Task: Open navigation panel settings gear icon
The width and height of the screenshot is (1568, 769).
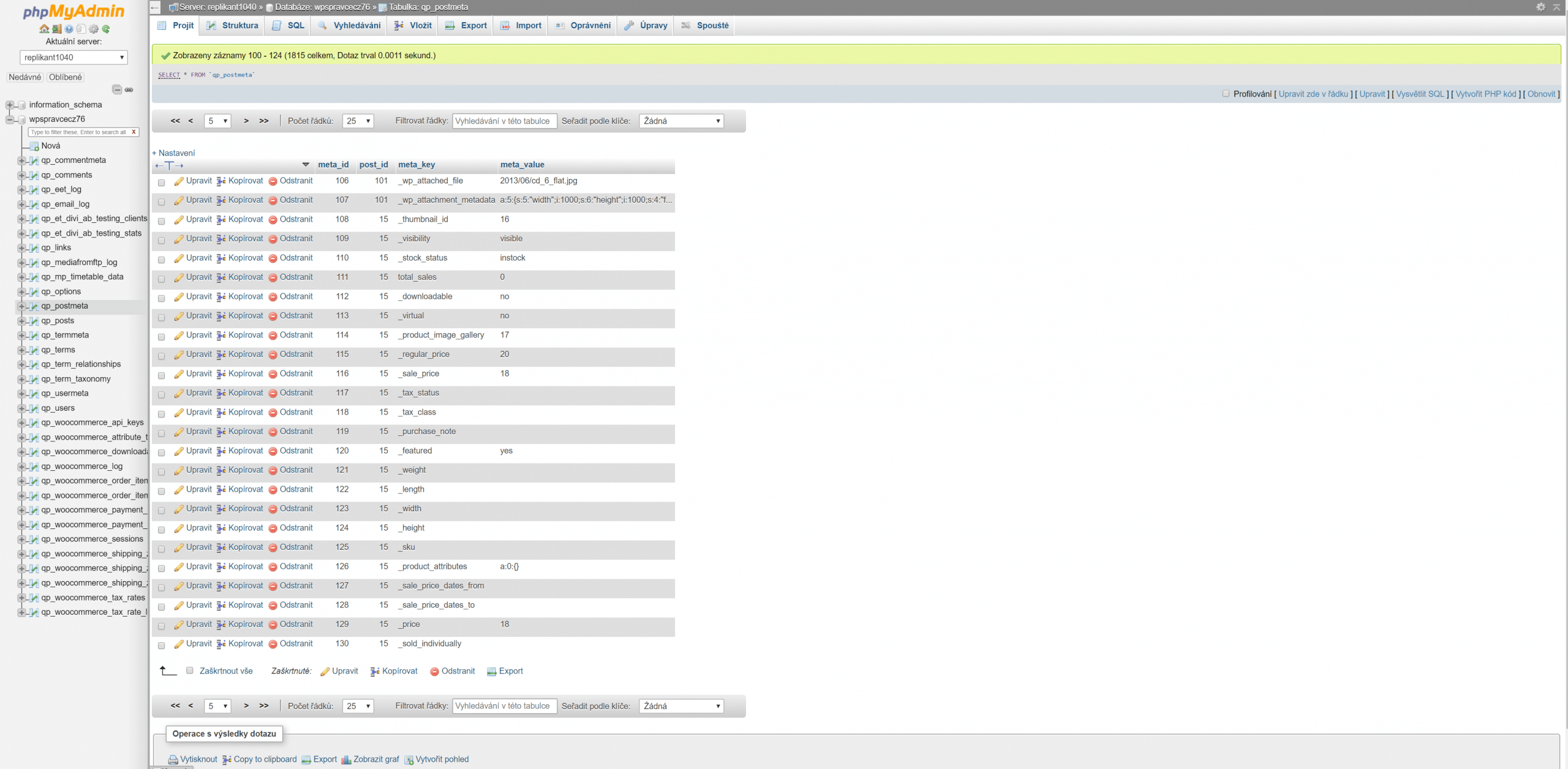Action: [x=94, y=29]
